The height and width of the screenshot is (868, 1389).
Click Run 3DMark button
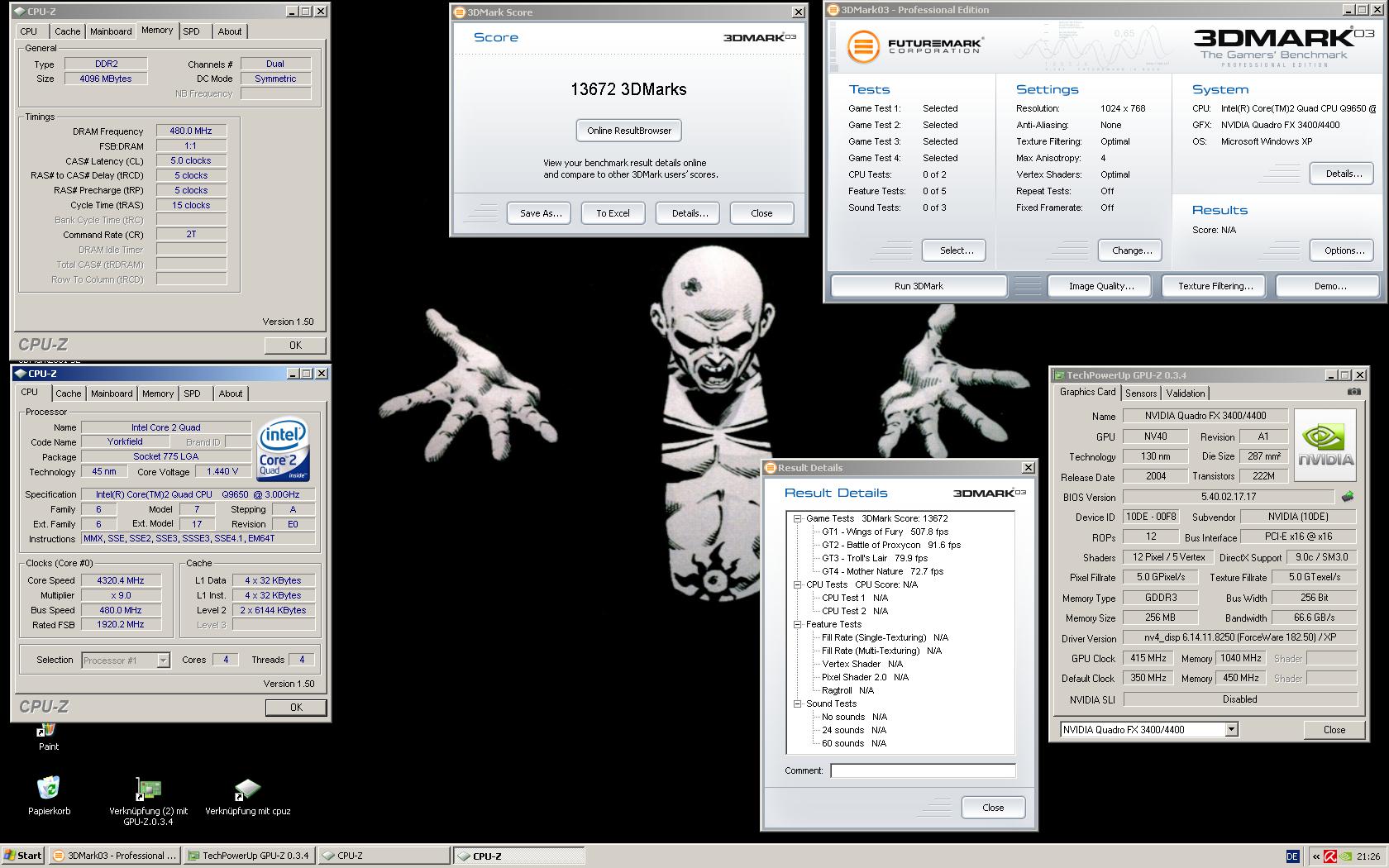click(919, 286)
